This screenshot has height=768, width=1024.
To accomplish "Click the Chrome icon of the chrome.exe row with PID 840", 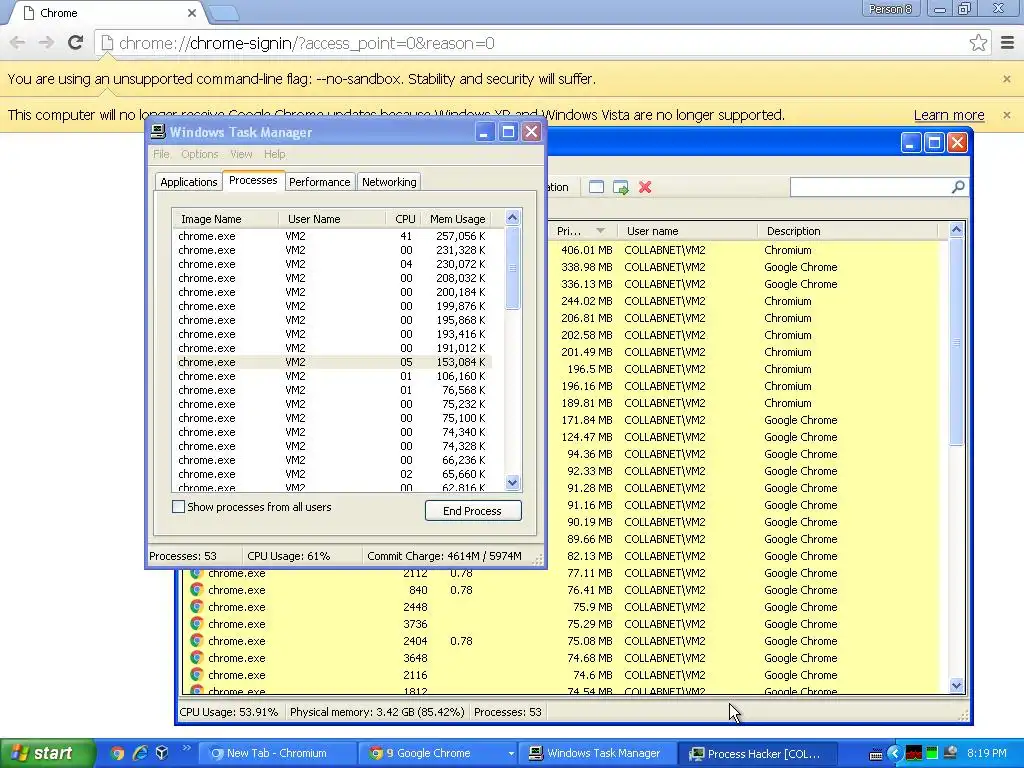I will point(196,590).
